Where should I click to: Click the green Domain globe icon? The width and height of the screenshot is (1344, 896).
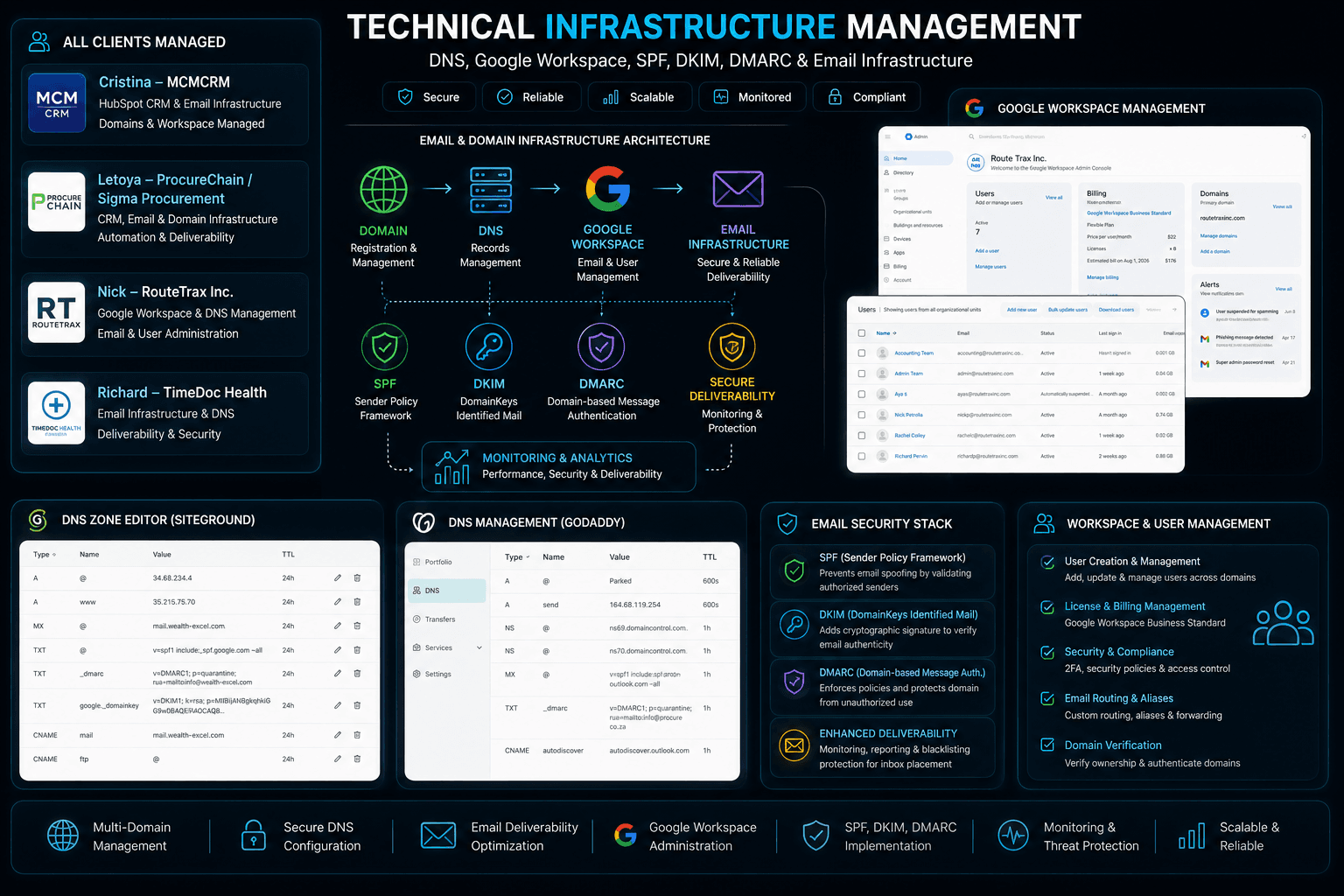click(x=383, y=190)
